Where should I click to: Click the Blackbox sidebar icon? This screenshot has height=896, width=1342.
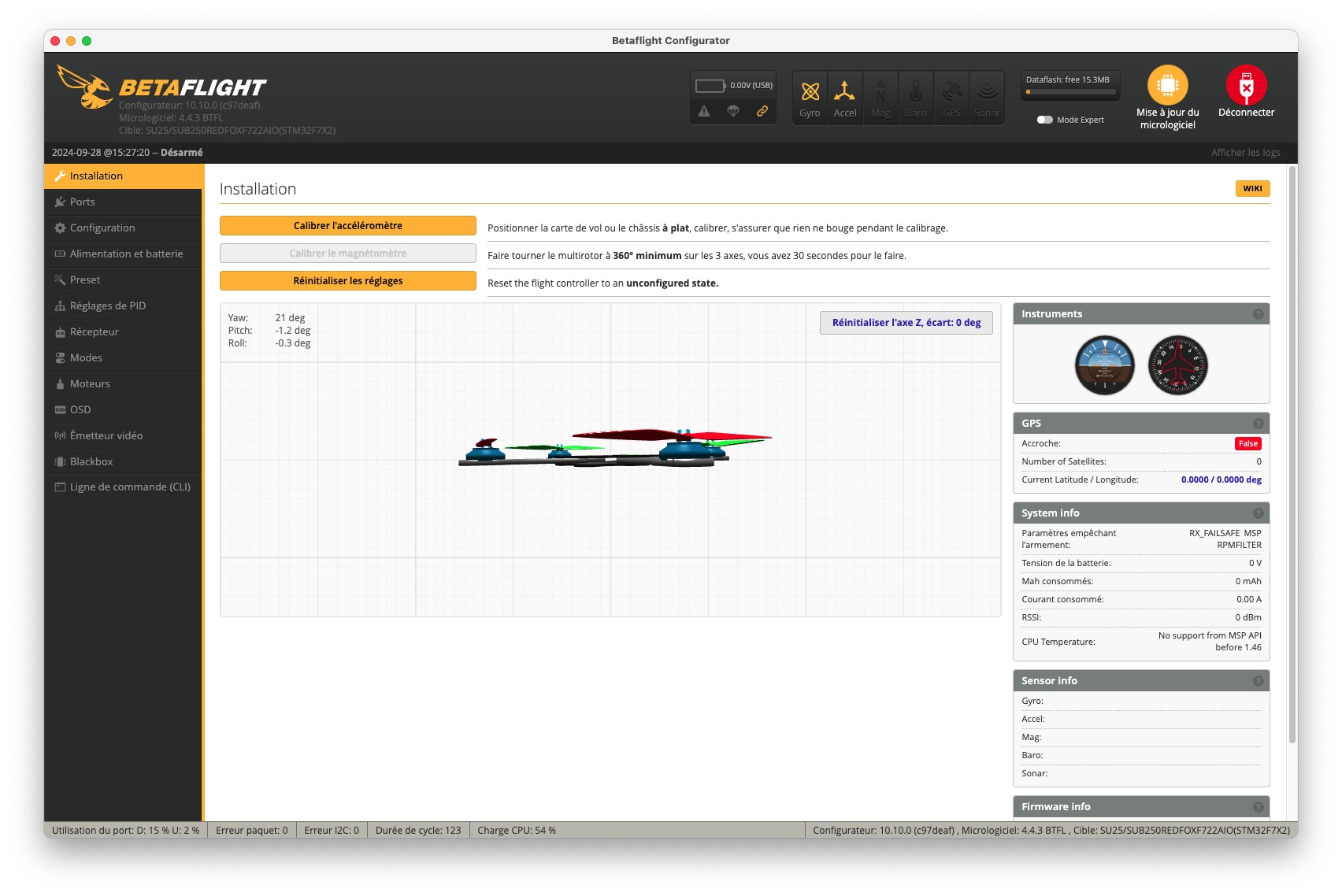coord(60,462)
